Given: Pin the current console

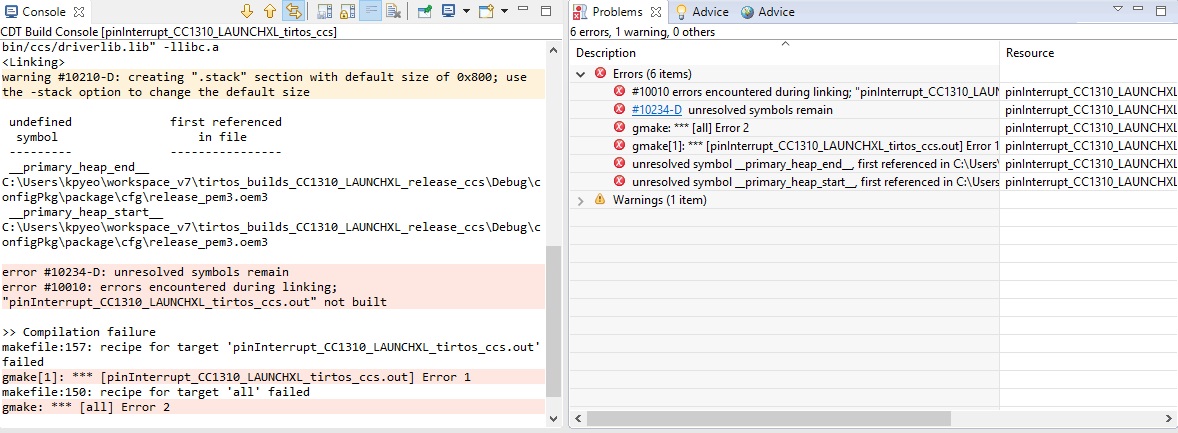Looking at the screenshot, I should (x=425, y=11).
